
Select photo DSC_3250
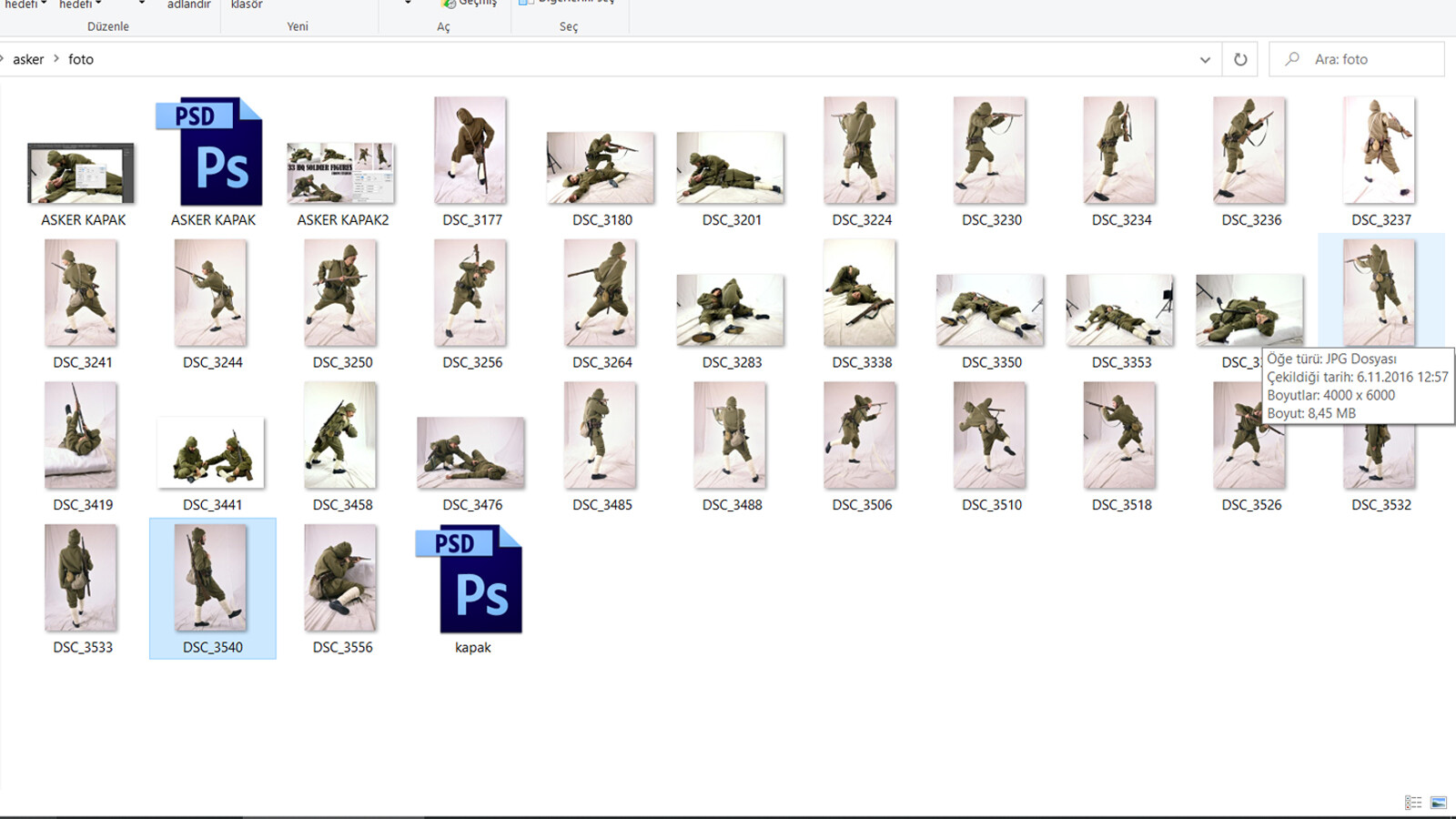point(340,293)
